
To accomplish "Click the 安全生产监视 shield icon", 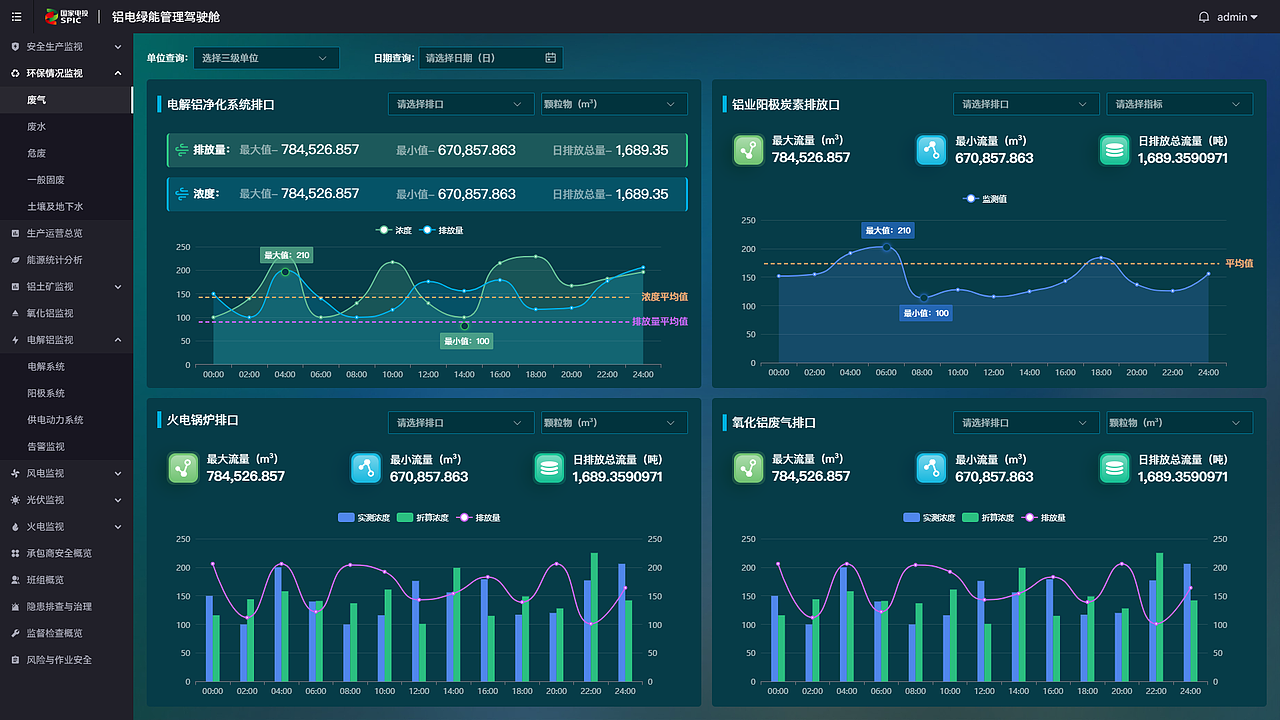I will point(15,47).
